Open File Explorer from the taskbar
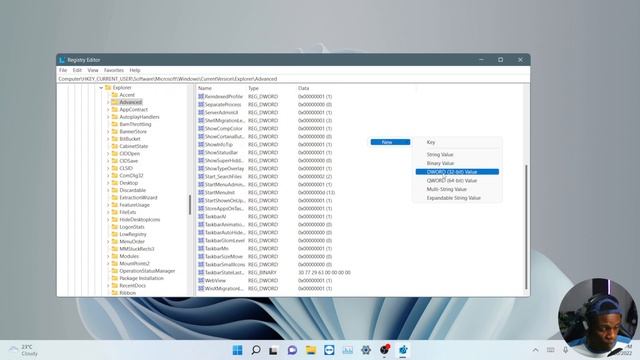The width and height of the screenshot is (640, 360). click(x=311, y=350)
